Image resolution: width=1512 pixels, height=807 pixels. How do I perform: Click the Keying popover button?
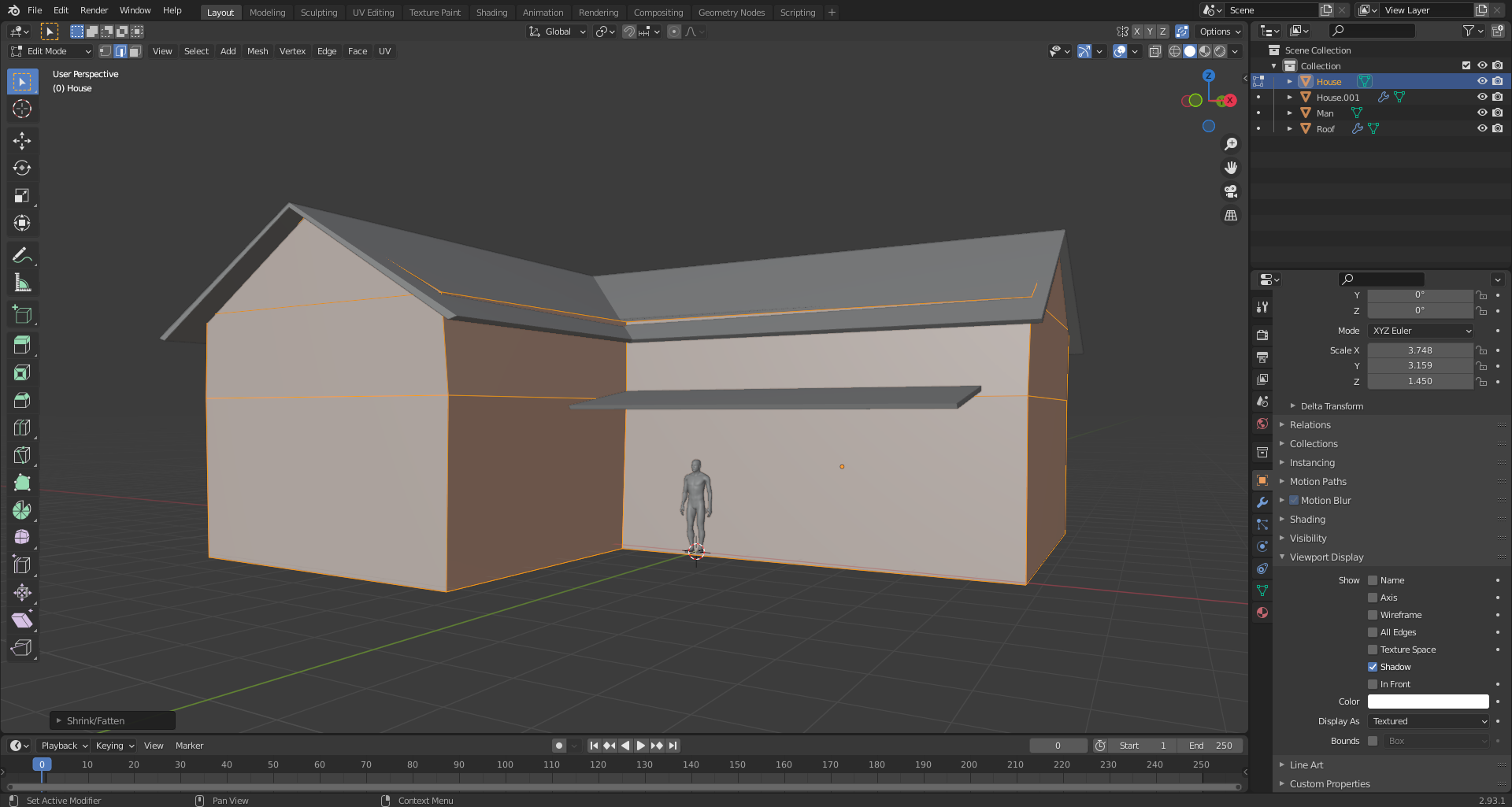click(x=115, y=746)
